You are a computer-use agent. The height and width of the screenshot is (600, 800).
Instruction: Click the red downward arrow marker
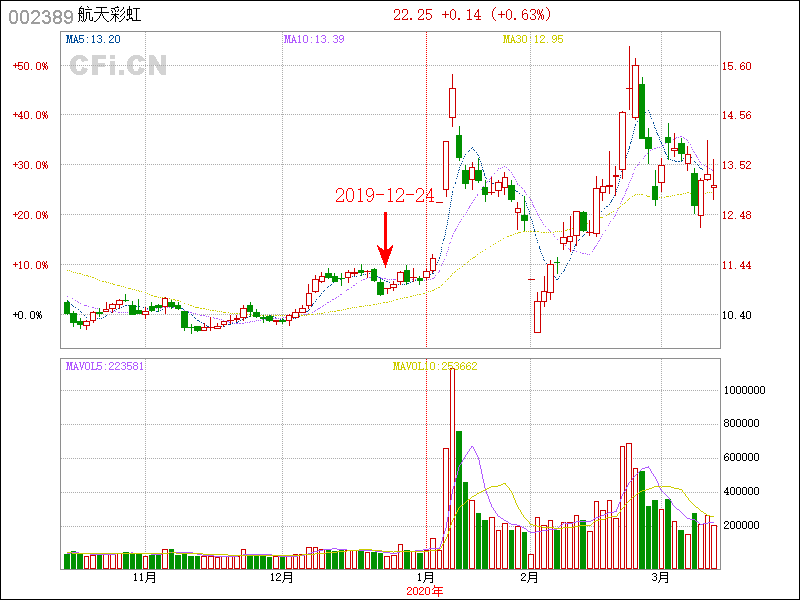click(x=385, y=241)
